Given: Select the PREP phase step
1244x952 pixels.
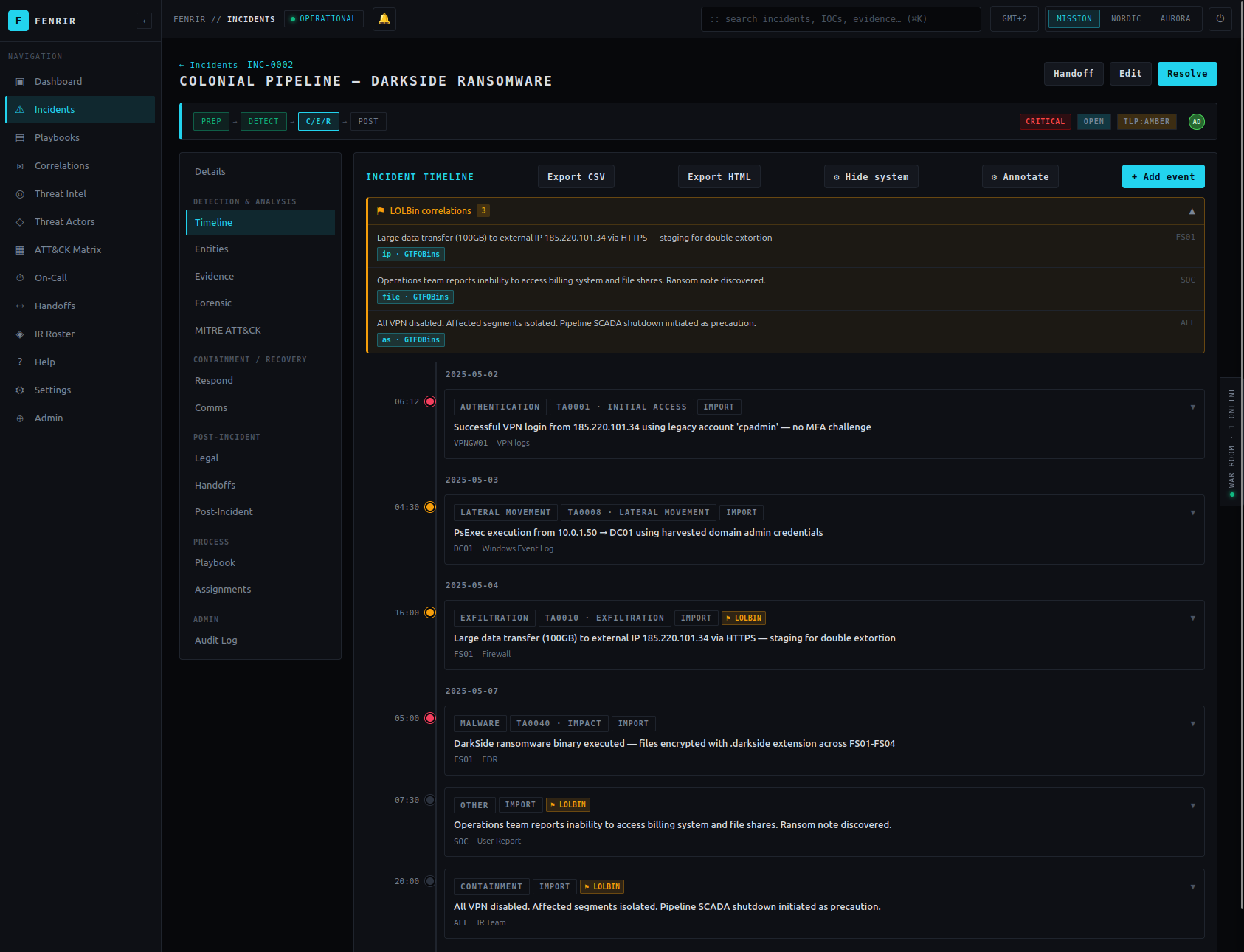Looking at the screenshot, I should (x=211, y=121).
